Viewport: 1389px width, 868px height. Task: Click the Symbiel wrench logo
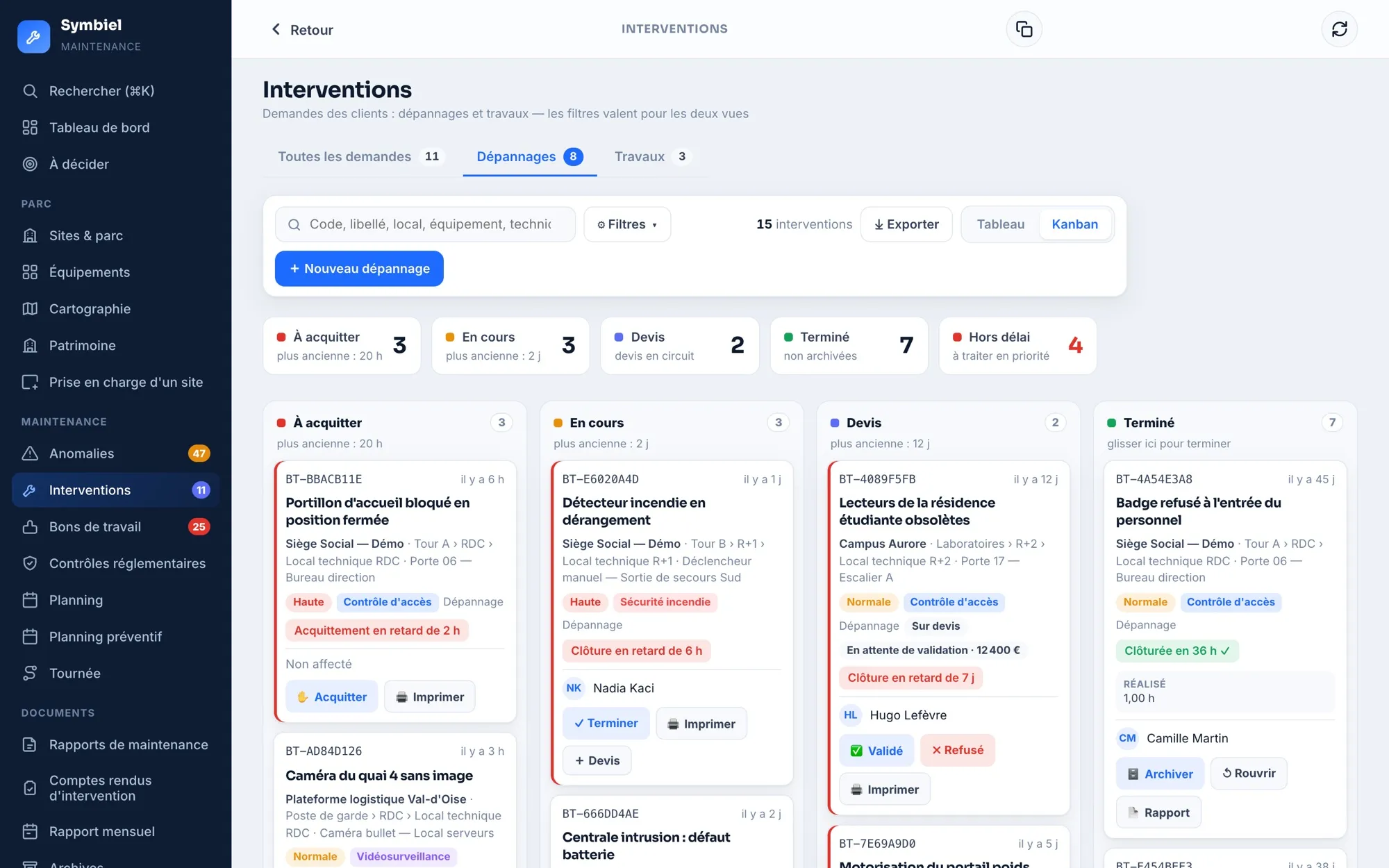[33, 36]
